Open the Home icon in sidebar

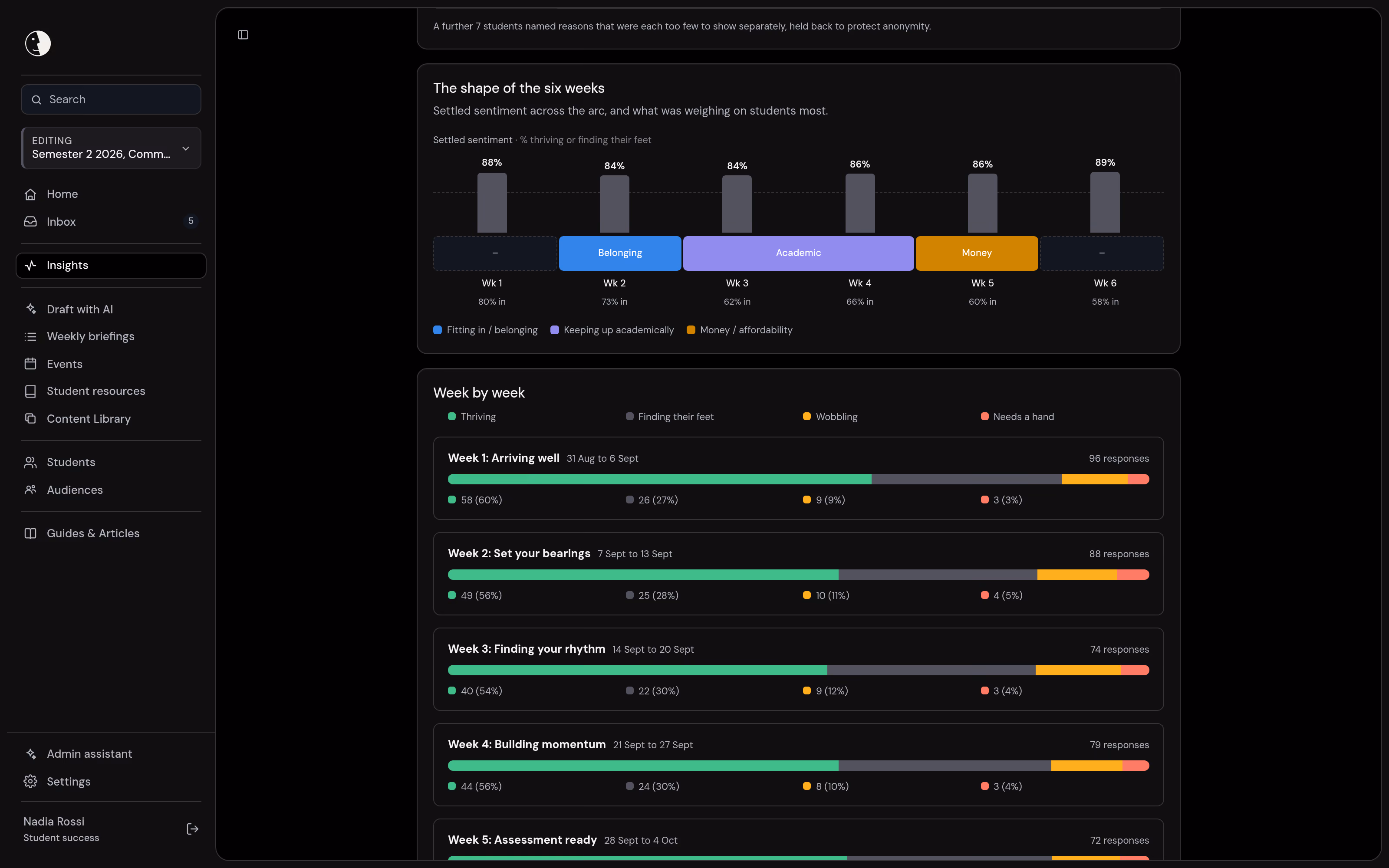click(x=30, y=194)
